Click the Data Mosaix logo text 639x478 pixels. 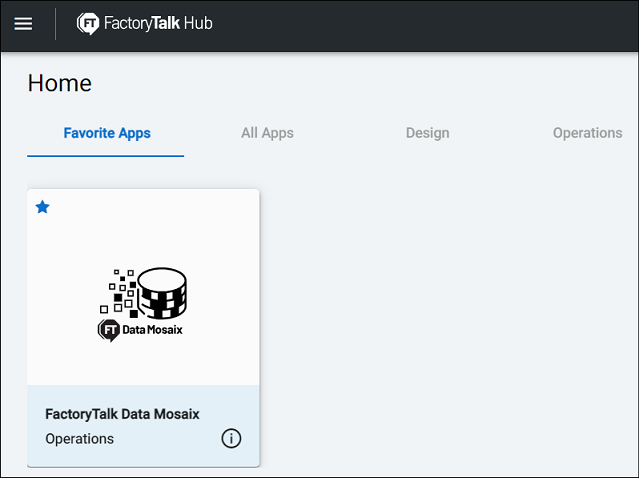[152, 330]
